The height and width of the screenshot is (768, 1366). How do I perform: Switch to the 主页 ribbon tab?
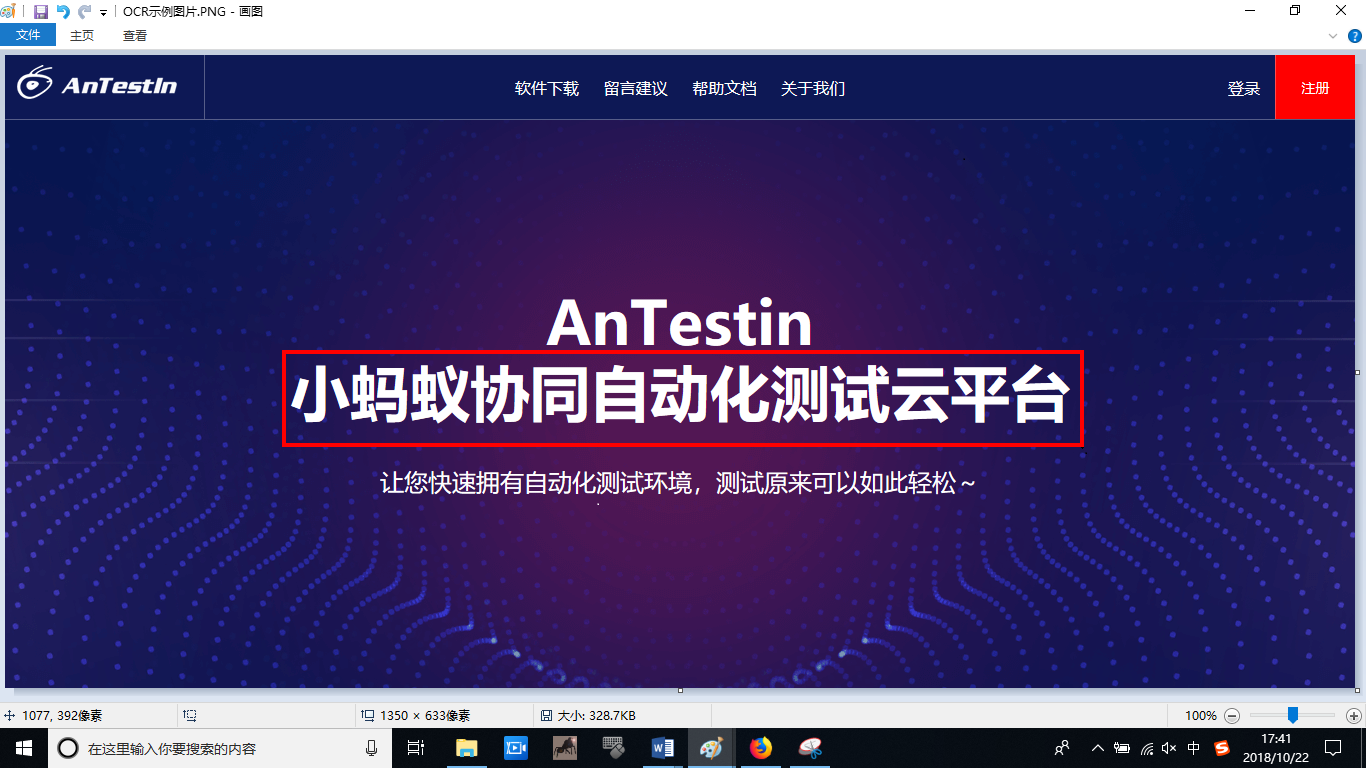pyautogui.click(x=82, y=35)
